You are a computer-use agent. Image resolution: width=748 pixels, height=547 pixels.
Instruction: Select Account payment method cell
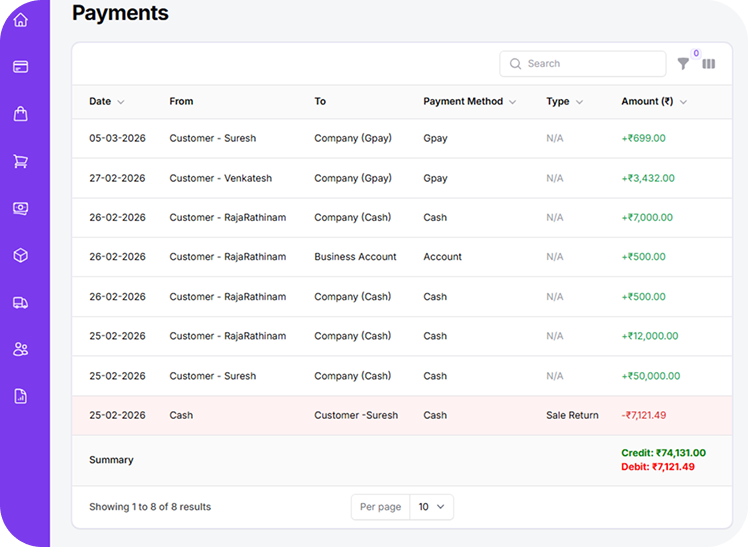(x=443, y=257)
